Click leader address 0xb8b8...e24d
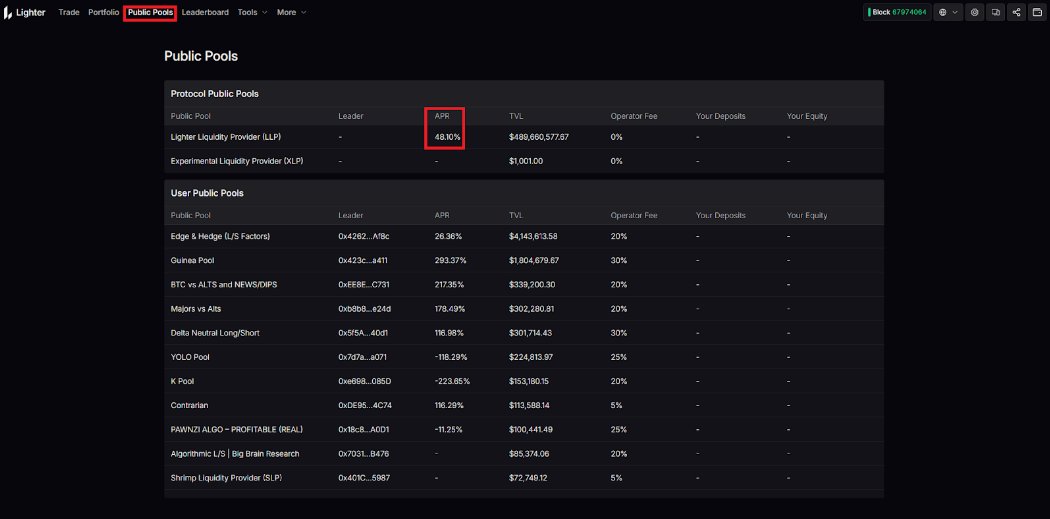Image resolution: width=1050 pixels, height=519 pixels. tap(364, 309)
